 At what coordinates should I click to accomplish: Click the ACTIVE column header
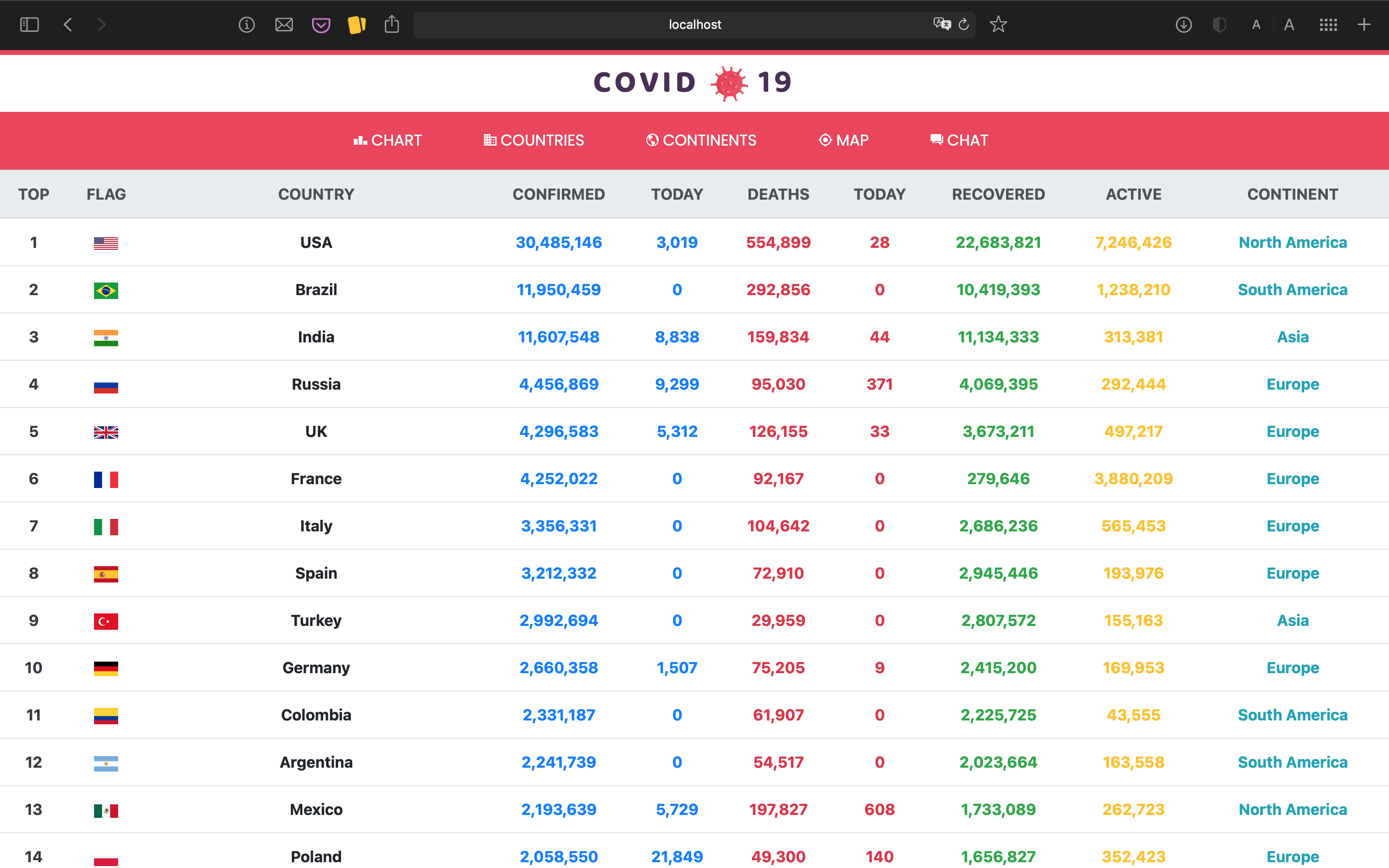point(1133,194)
